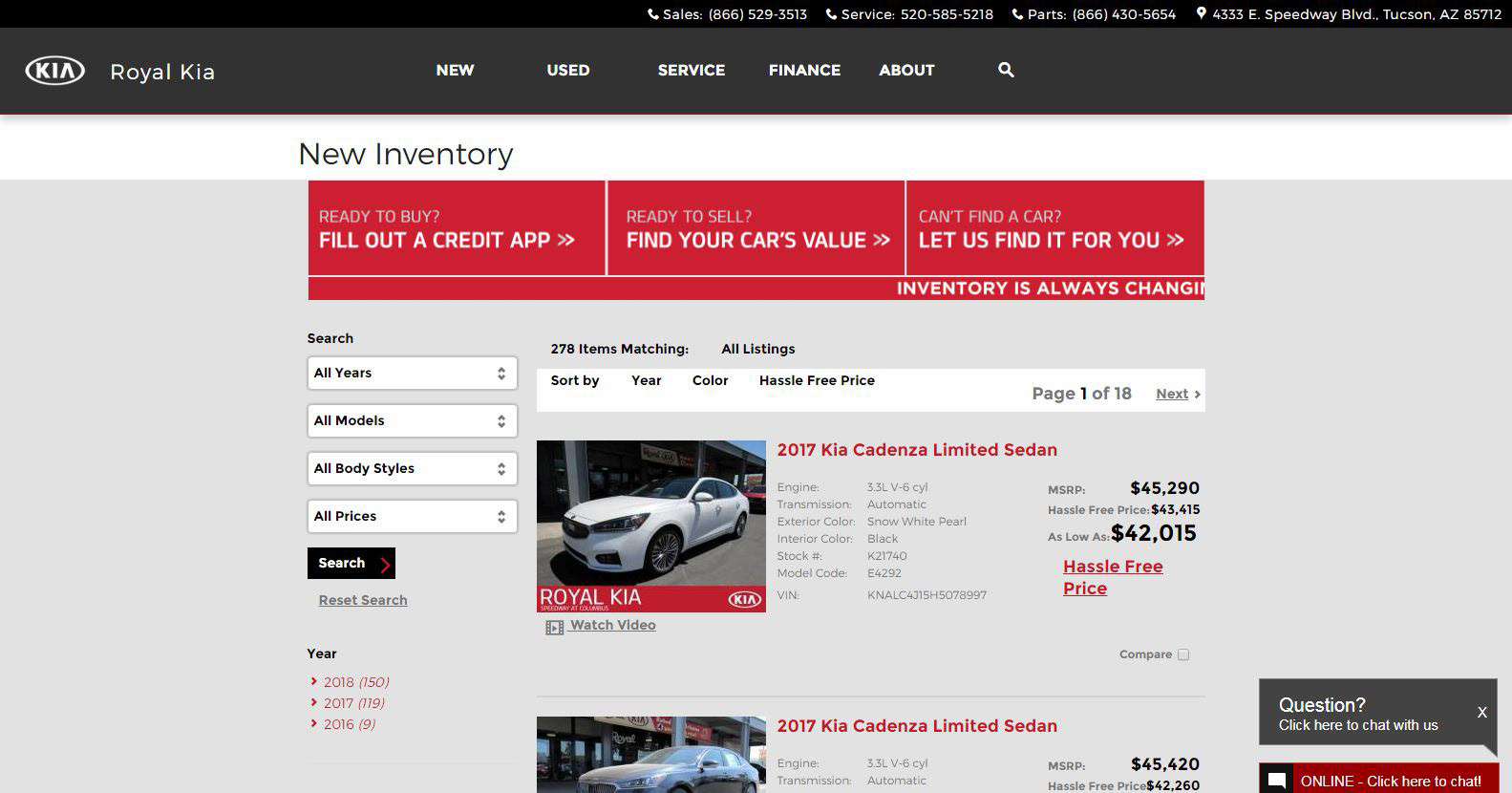Image resolution: width=1512 pixels, height=793 pixels.
Task: Click the Watch Video film icon
Action: pyautogui.click(x=554, y=628)
